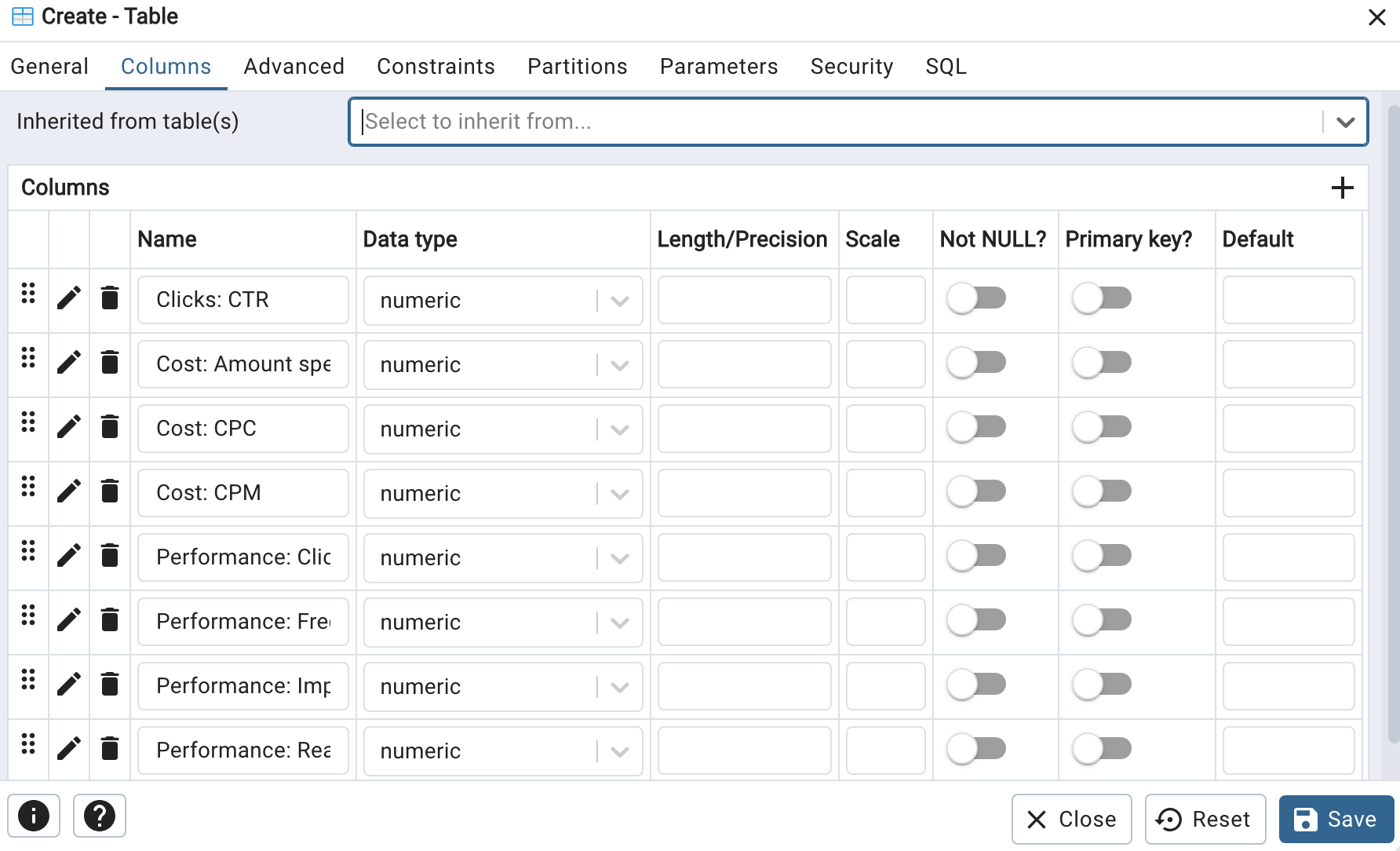Open the Constraints tab
This screenshot has width=1400, height=851.
click(436, 67)
